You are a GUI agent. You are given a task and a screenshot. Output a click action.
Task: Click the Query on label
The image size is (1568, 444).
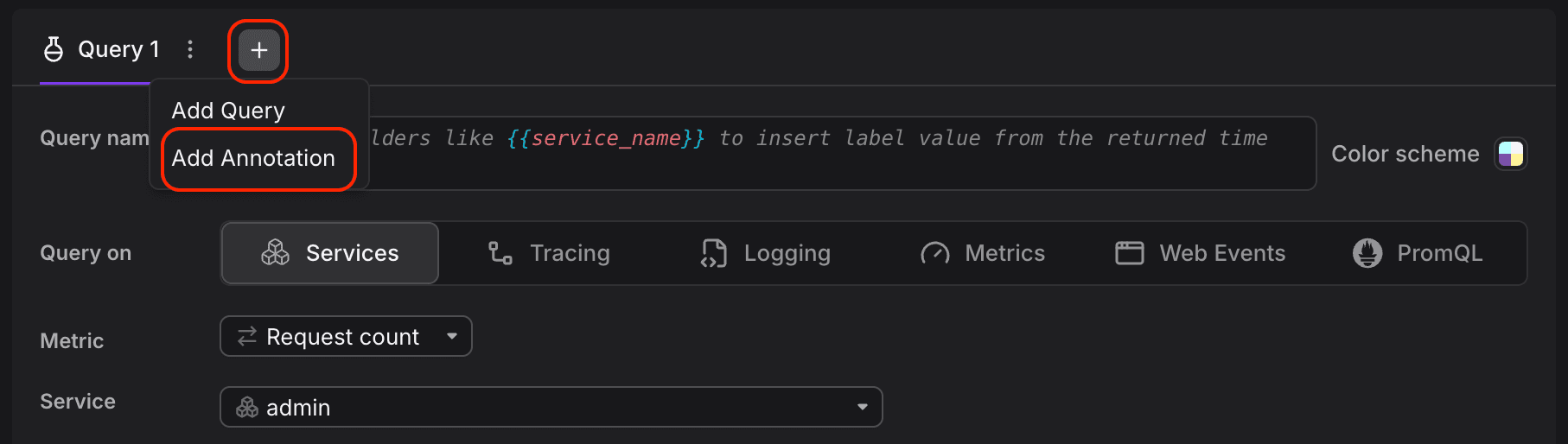tap(86, 253)
